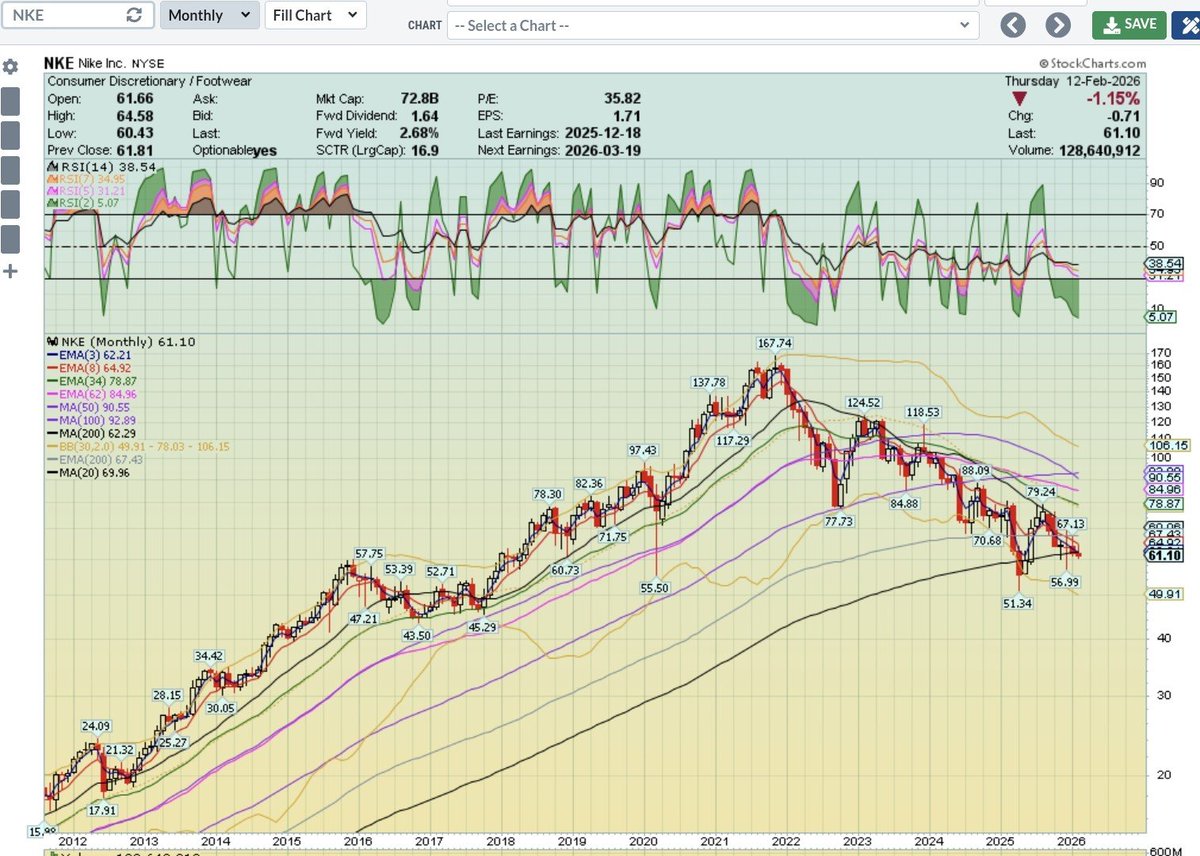Viewport: 1200px width, 856px height.
Task: Go to the previous chart arrow
Action: click(x=1013, y=24)
